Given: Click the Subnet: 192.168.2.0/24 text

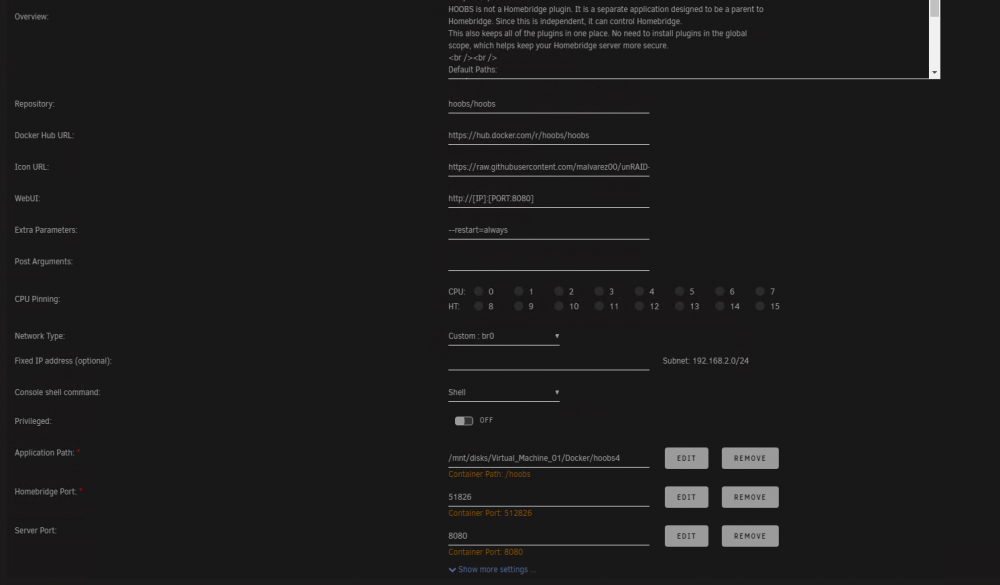Looking at the screenshot, I should coord(705,361).
